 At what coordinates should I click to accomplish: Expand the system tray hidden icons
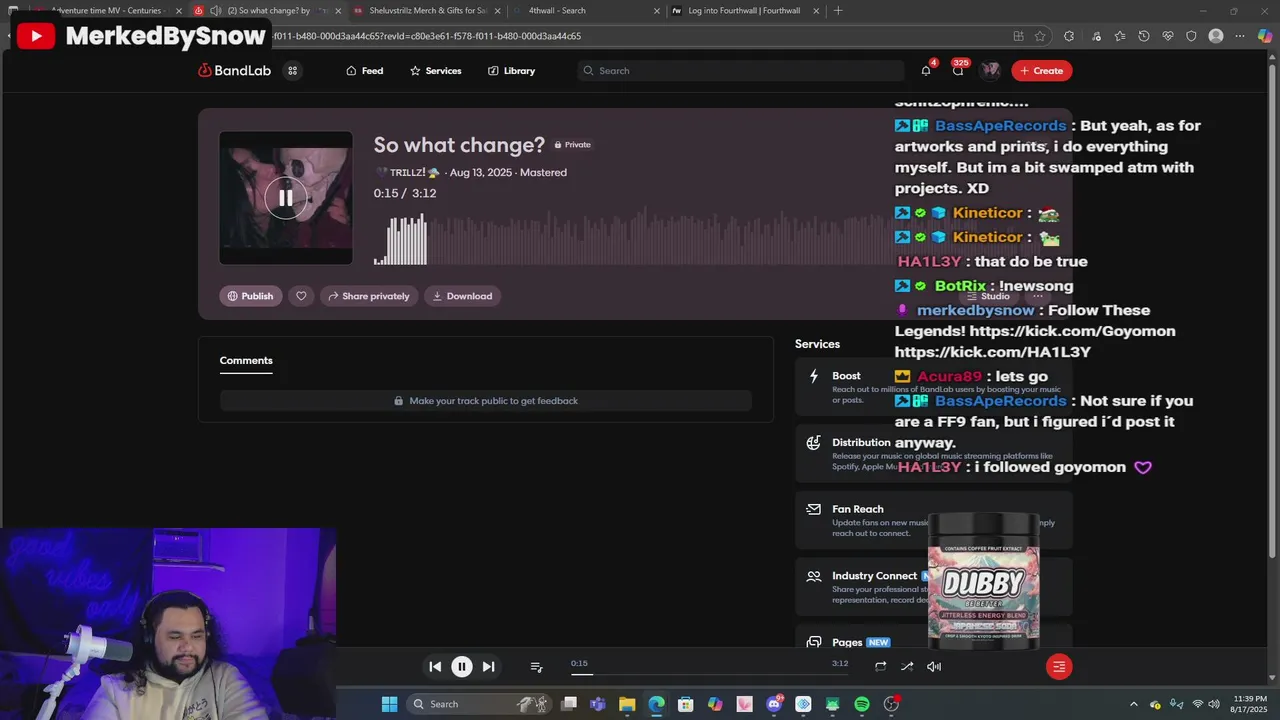click(1133, 704)
